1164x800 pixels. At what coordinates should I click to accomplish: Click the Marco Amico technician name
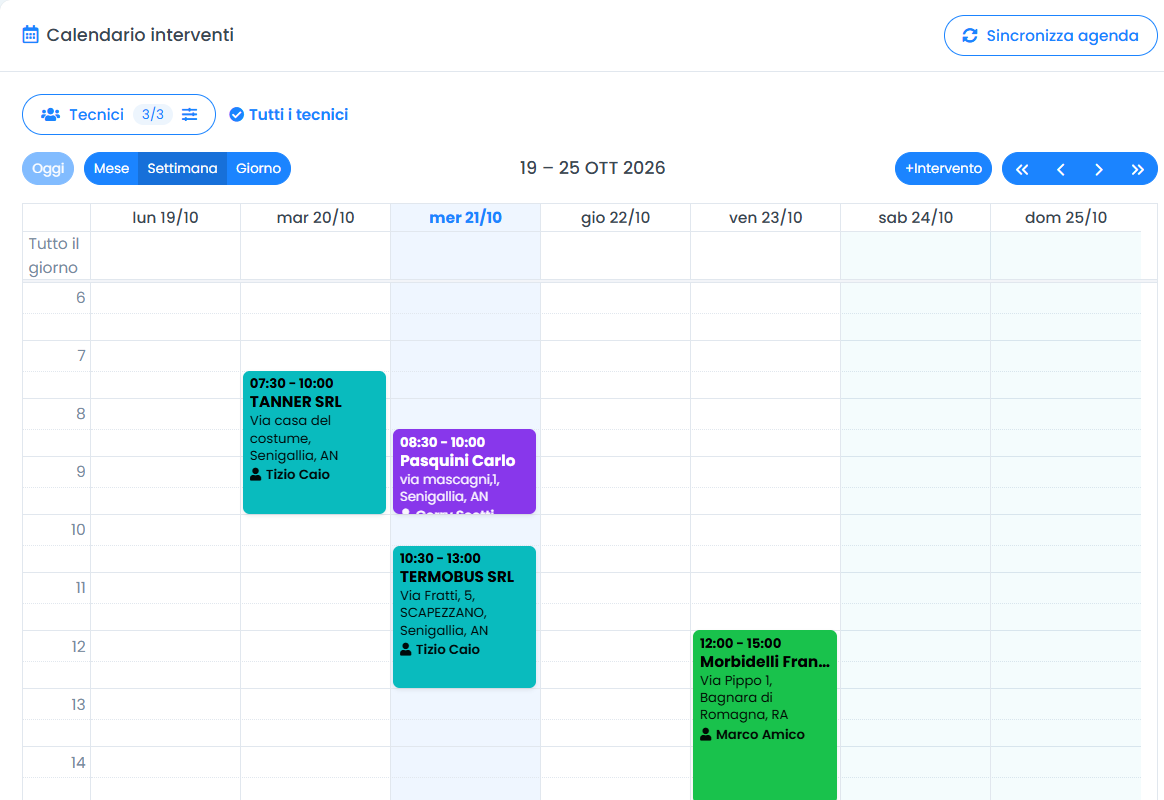760,734
